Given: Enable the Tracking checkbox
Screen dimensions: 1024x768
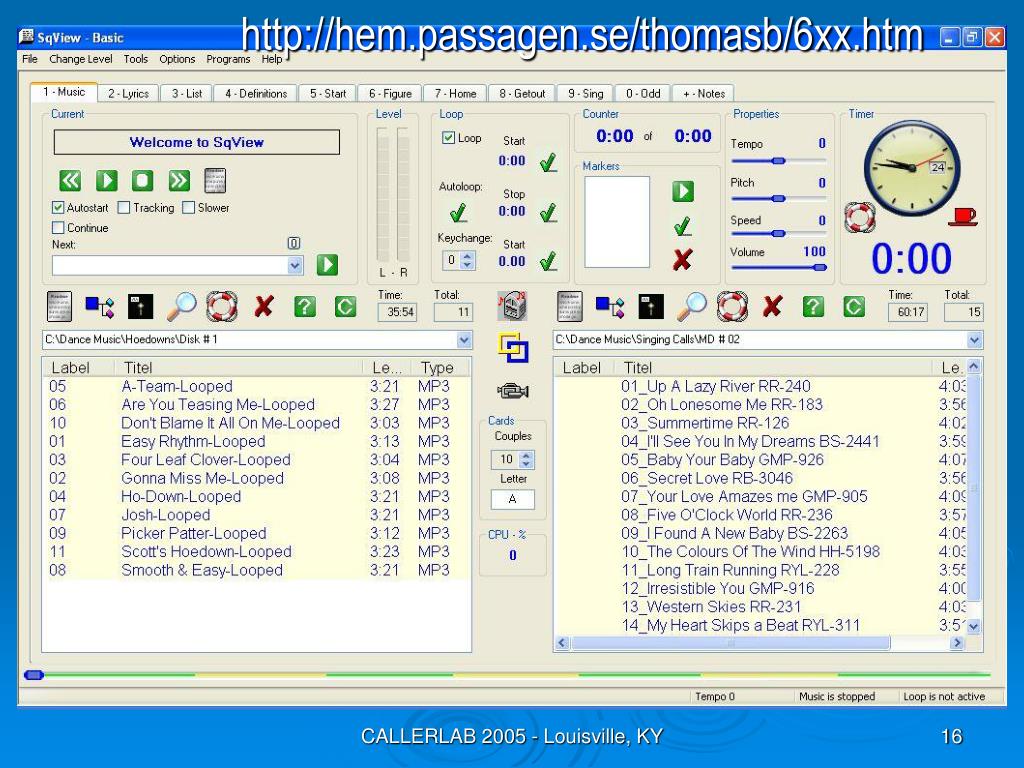Looking at the screenshot, I should [123, 208].
